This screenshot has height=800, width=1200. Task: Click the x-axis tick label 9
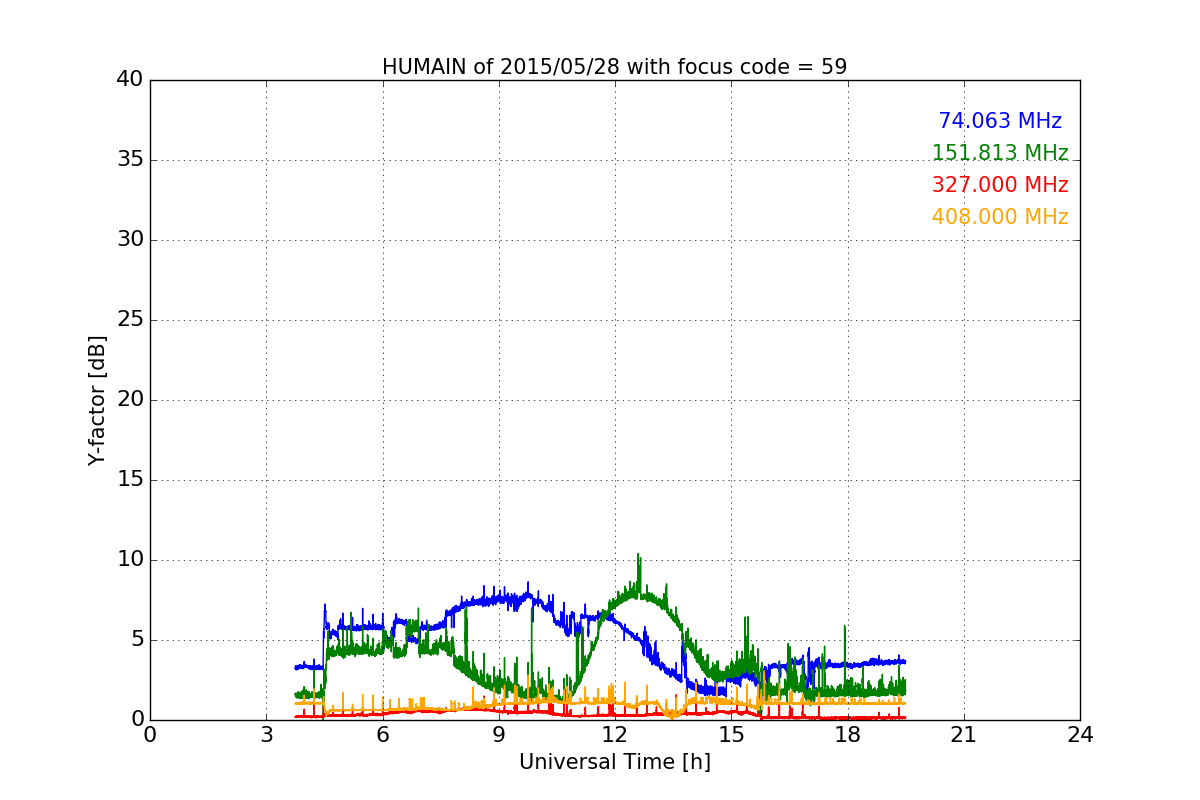[x=499, y=735]
